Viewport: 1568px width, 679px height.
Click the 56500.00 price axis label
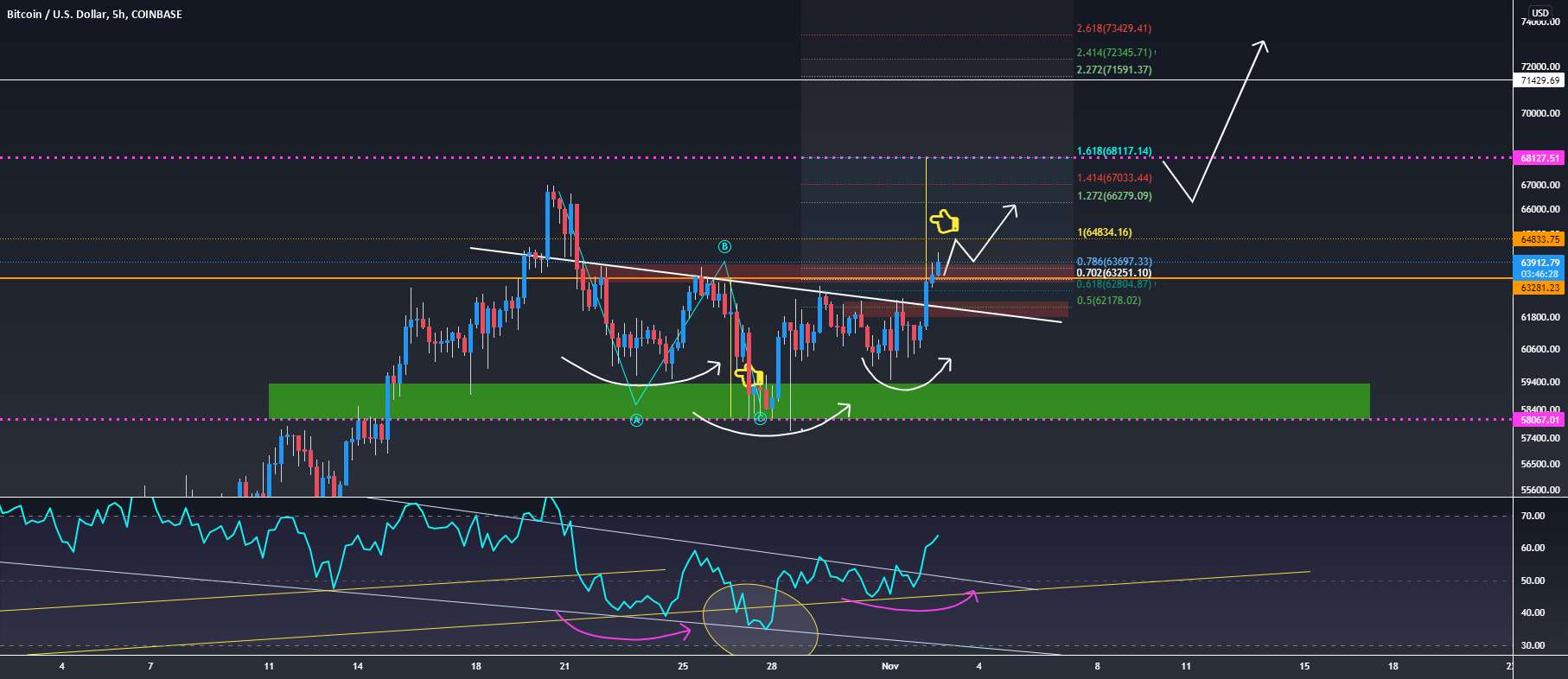tap(1540, 464)
